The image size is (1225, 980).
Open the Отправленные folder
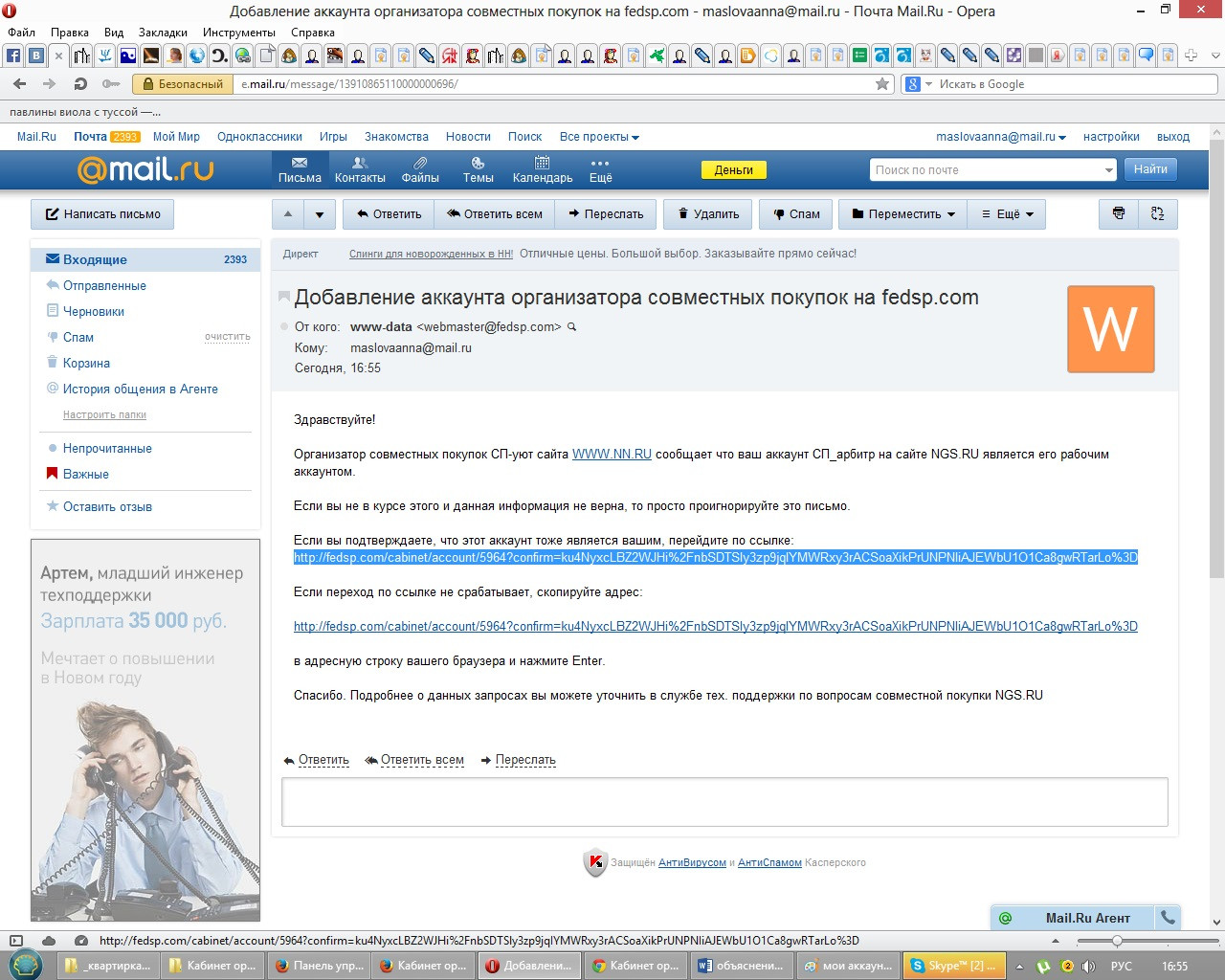click(x=104, y=285)
